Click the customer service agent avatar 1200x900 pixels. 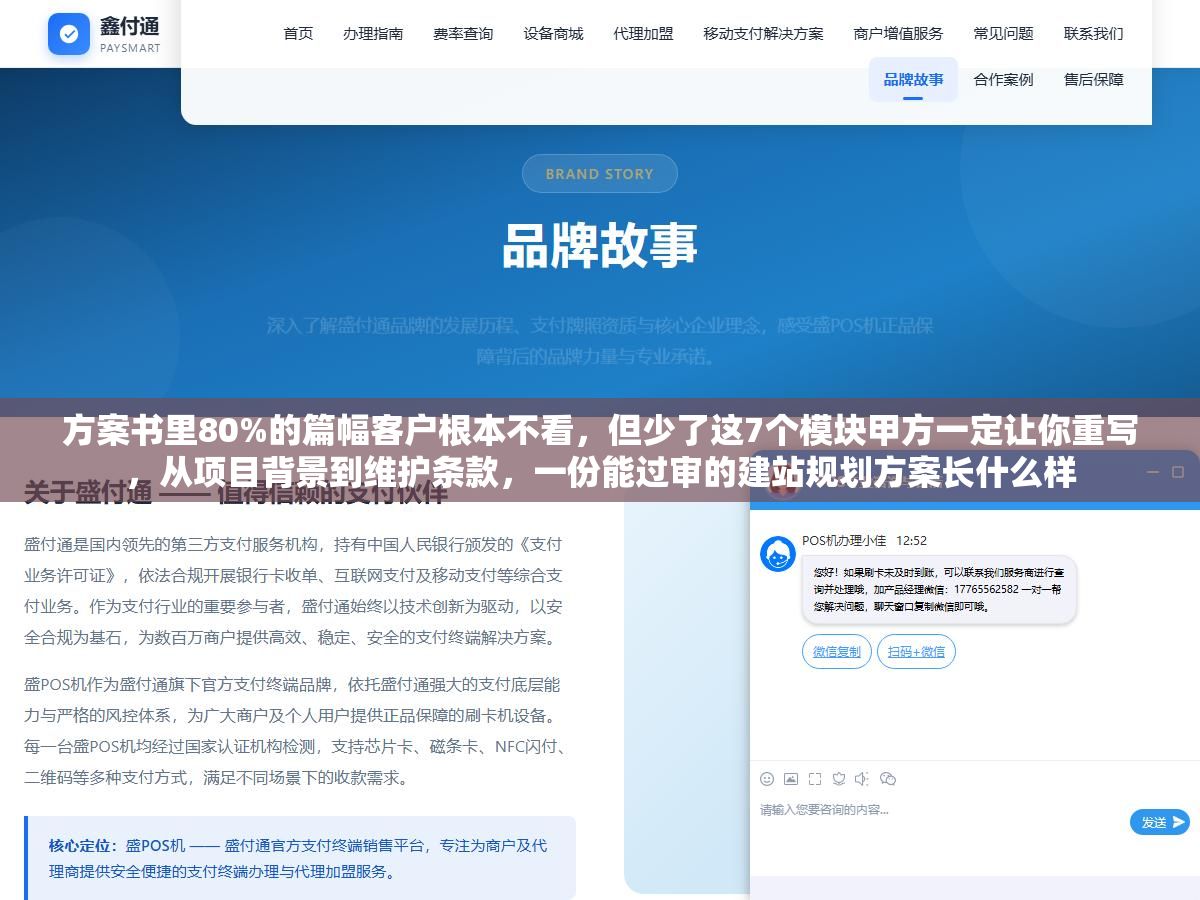778,554
